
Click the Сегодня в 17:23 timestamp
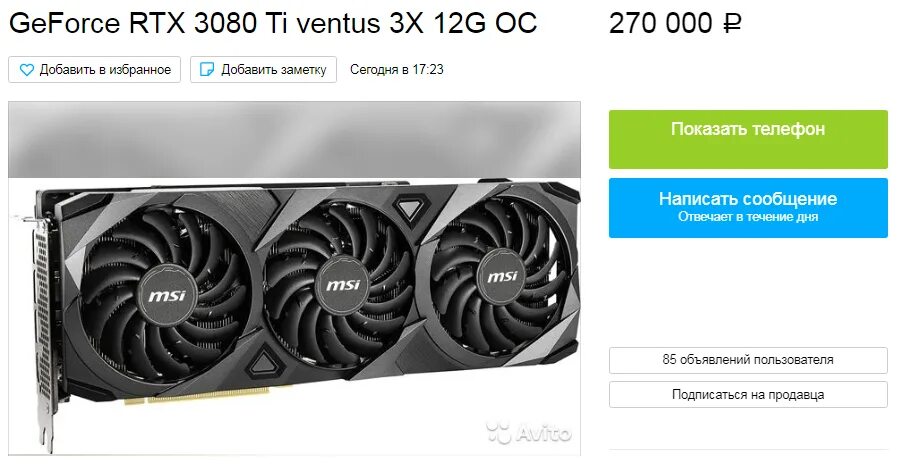click(397, 70)
